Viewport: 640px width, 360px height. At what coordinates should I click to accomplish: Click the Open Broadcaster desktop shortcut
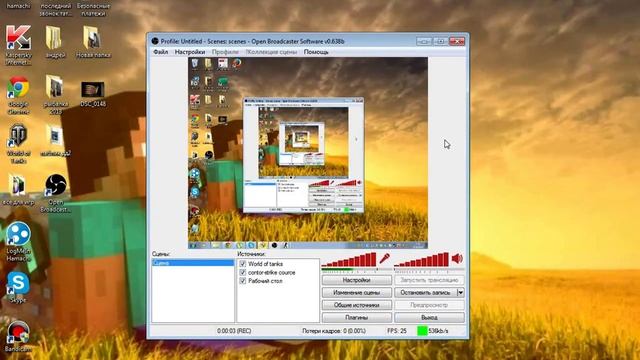click(x=56, y=193)
